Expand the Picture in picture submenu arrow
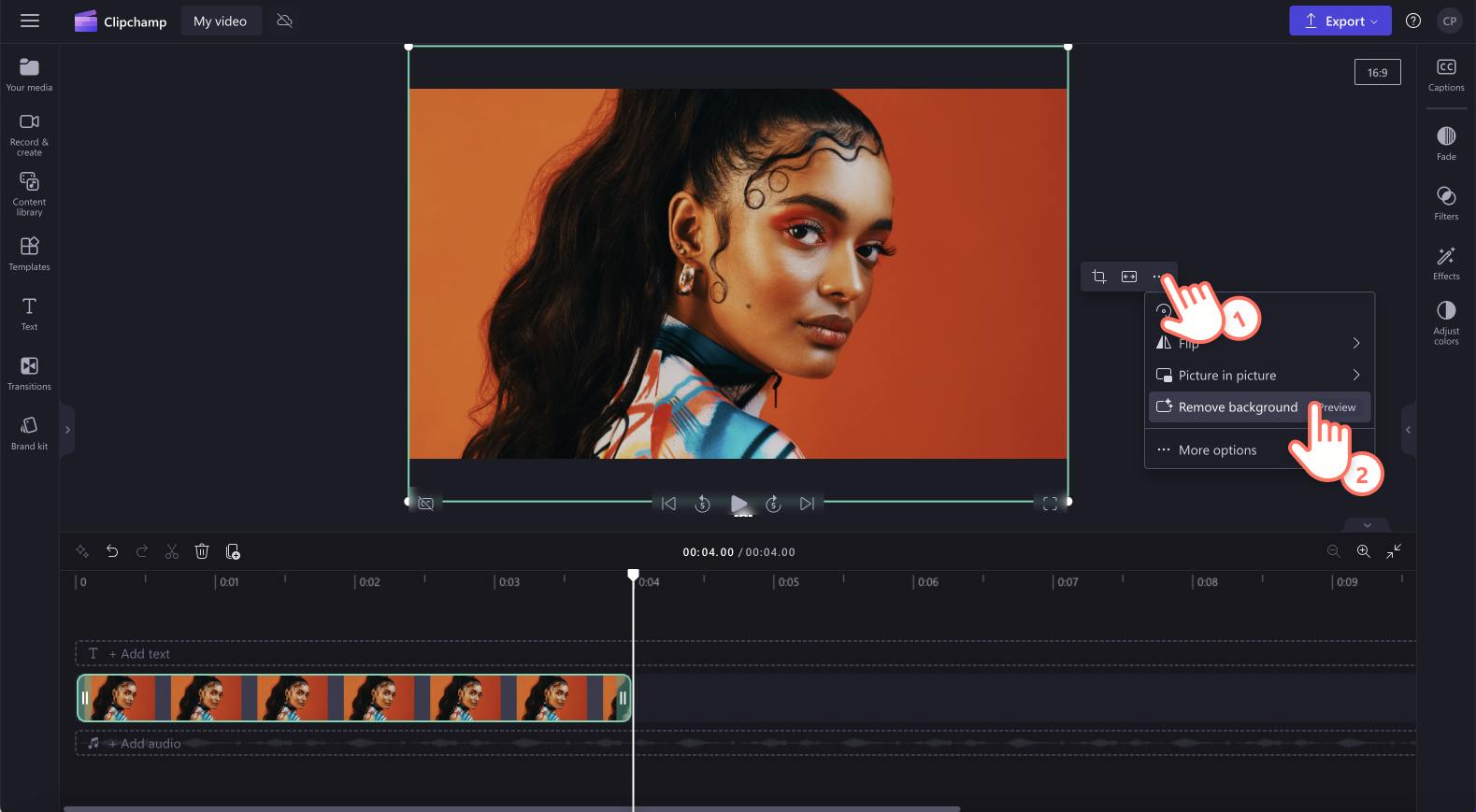 (1356, 375)
